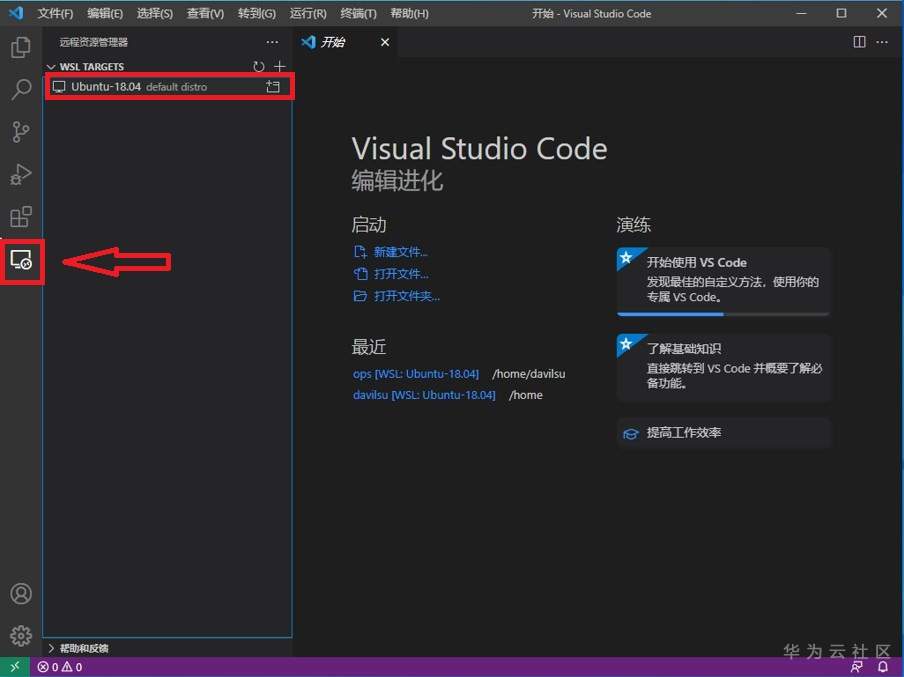Open the Explorer view in activity bar
This screenshot has width=904, height=677.
click(x=21, y=47)
